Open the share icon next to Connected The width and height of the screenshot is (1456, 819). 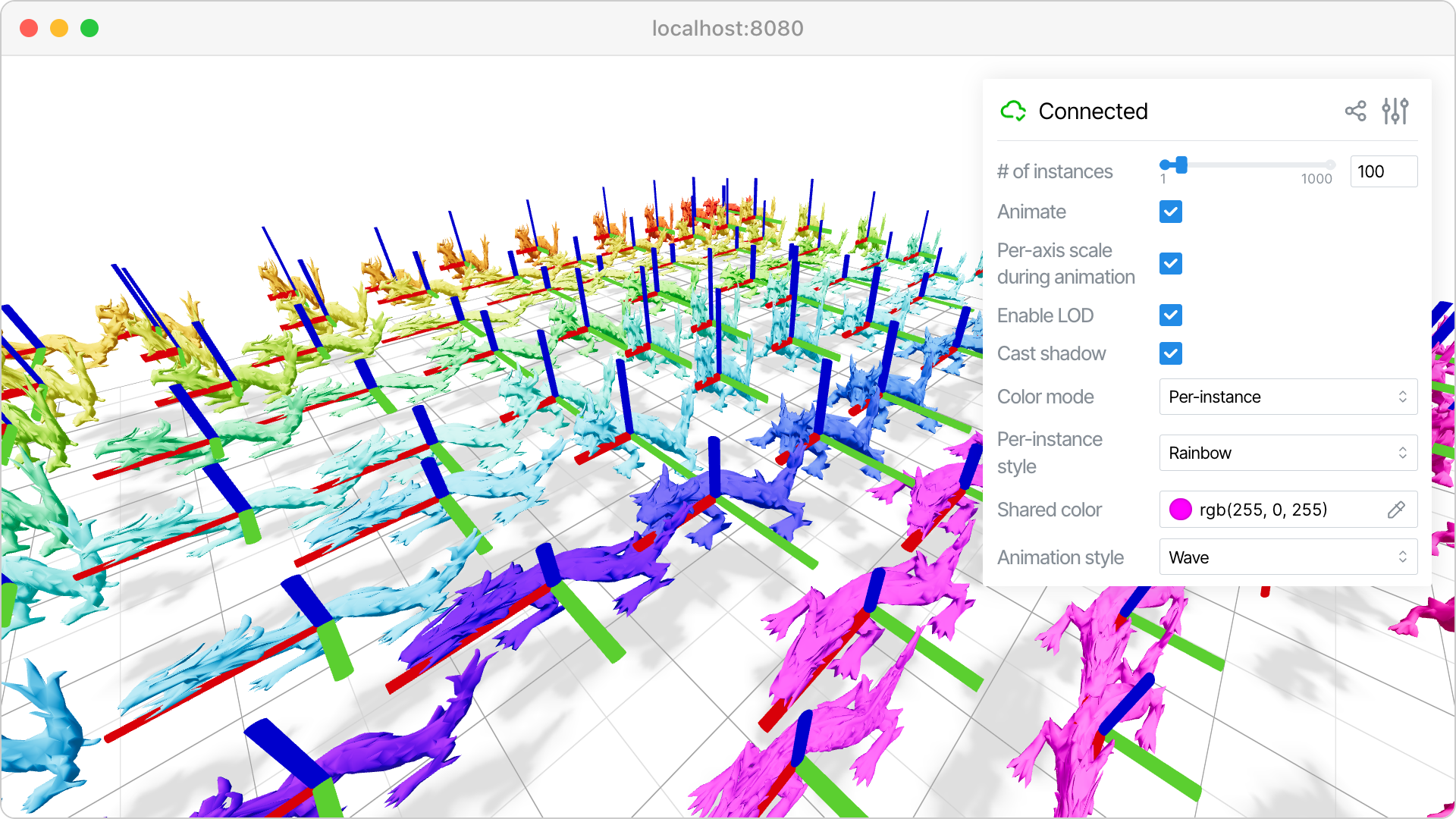tap(1355, 111)
